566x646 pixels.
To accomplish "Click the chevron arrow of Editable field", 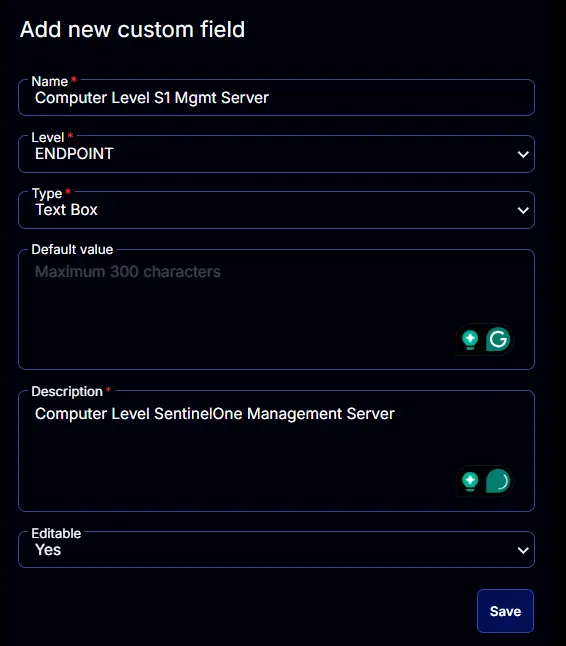I will point(523,550).
